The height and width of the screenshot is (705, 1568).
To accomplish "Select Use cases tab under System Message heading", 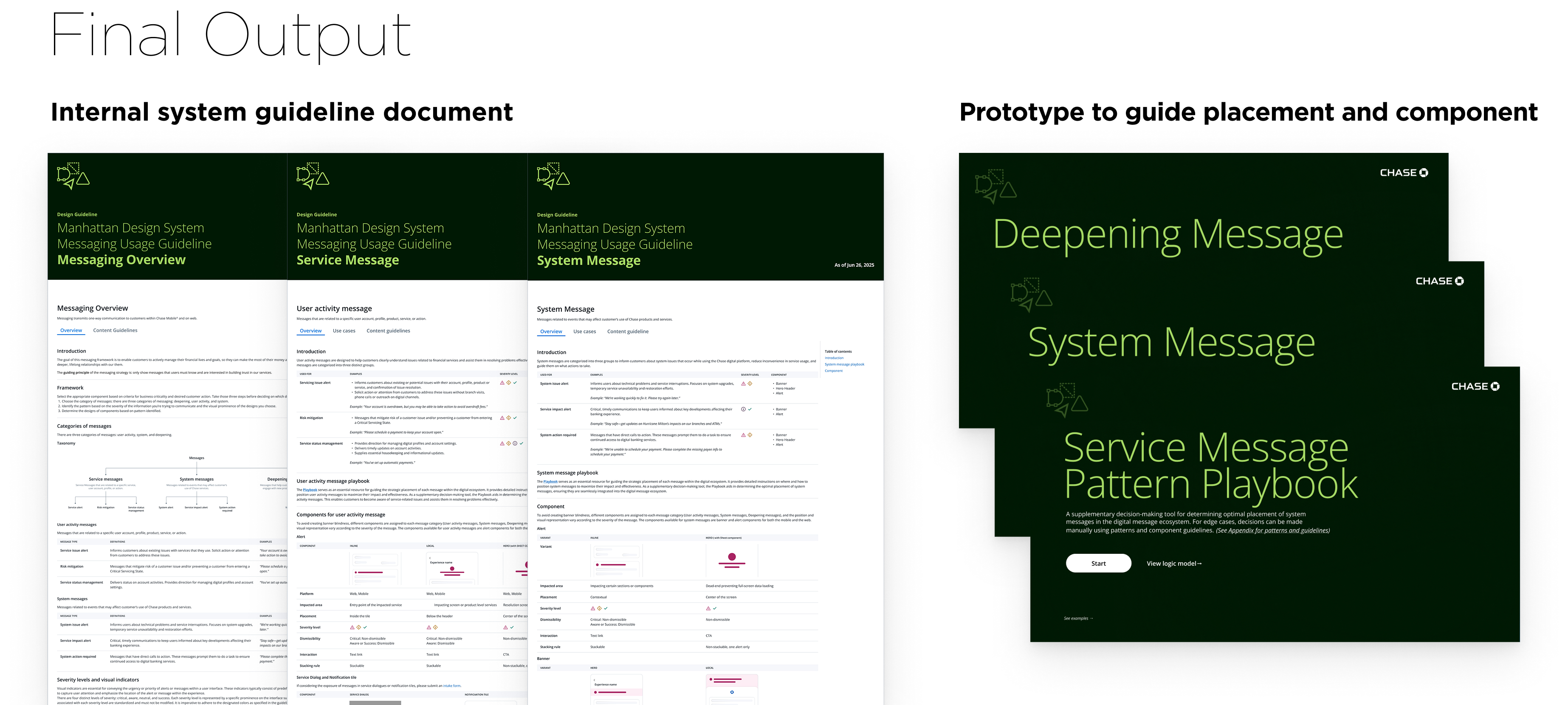I will pyautogui.click(x=584, y=332).
